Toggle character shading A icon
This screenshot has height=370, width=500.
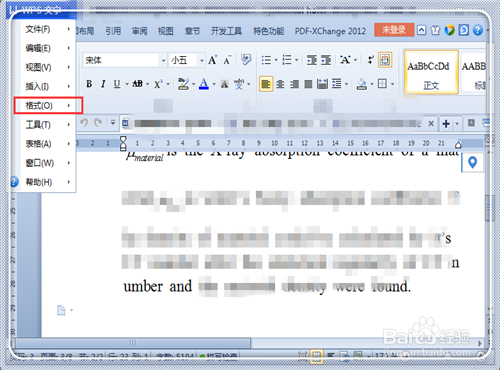[225, 84]
